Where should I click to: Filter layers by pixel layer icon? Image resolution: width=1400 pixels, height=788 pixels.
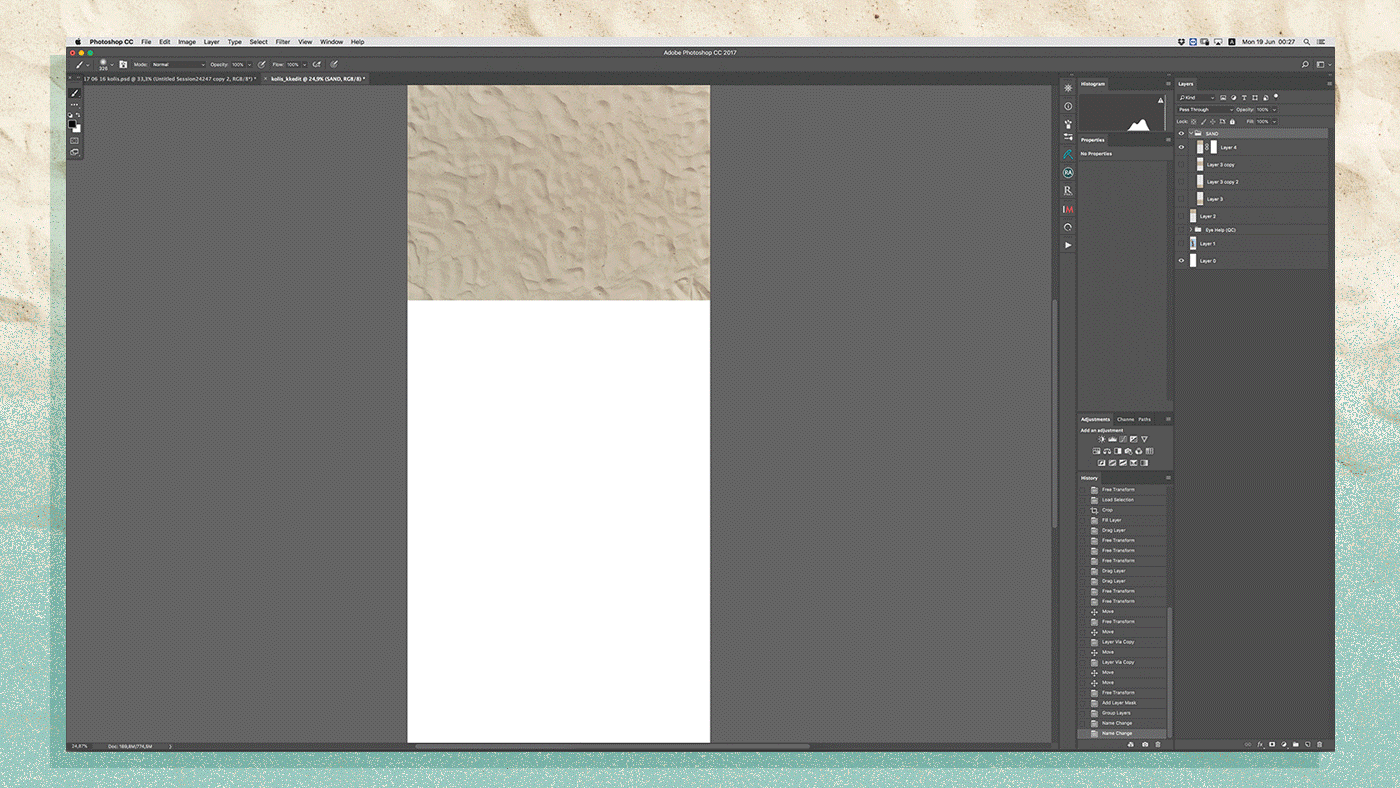[x=1223, y=98]
